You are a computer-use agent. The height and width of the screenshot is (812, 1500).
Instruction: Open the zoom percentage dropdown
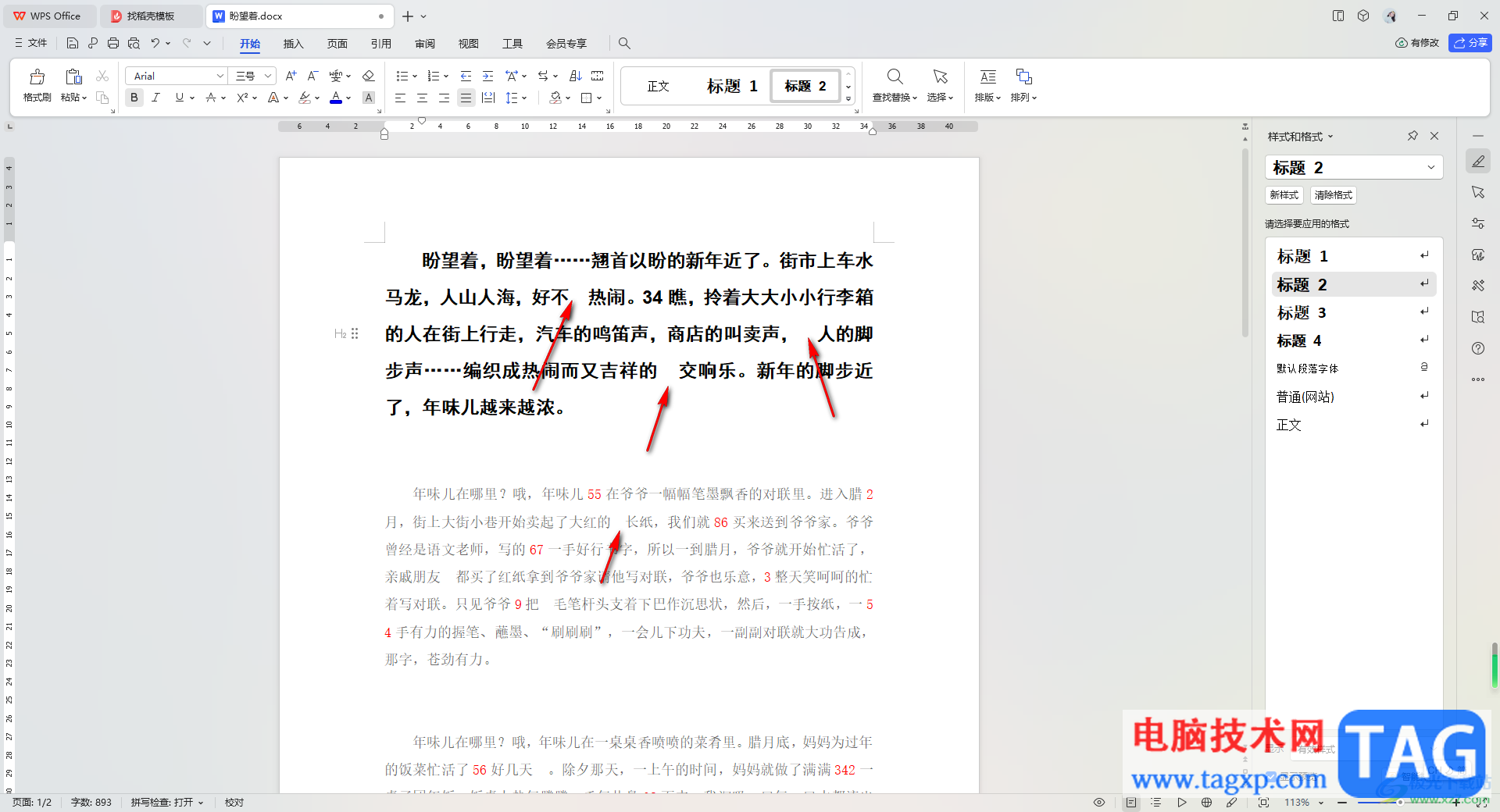1321,803
